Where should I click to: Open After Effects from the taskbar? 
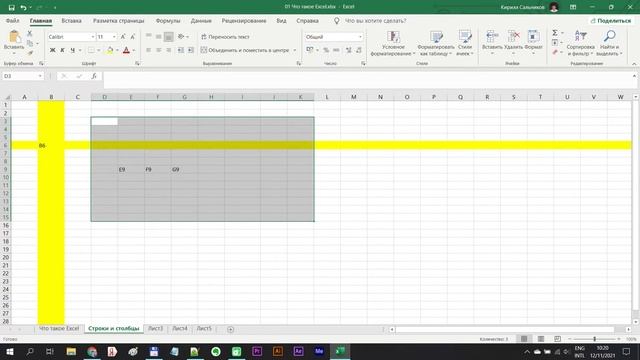[298, 351]
